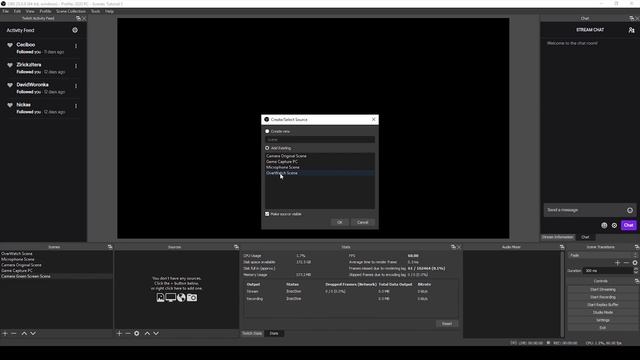
Task: Open channel points icon below chat input
Action: pyautogui.click(x=604, y=225)
